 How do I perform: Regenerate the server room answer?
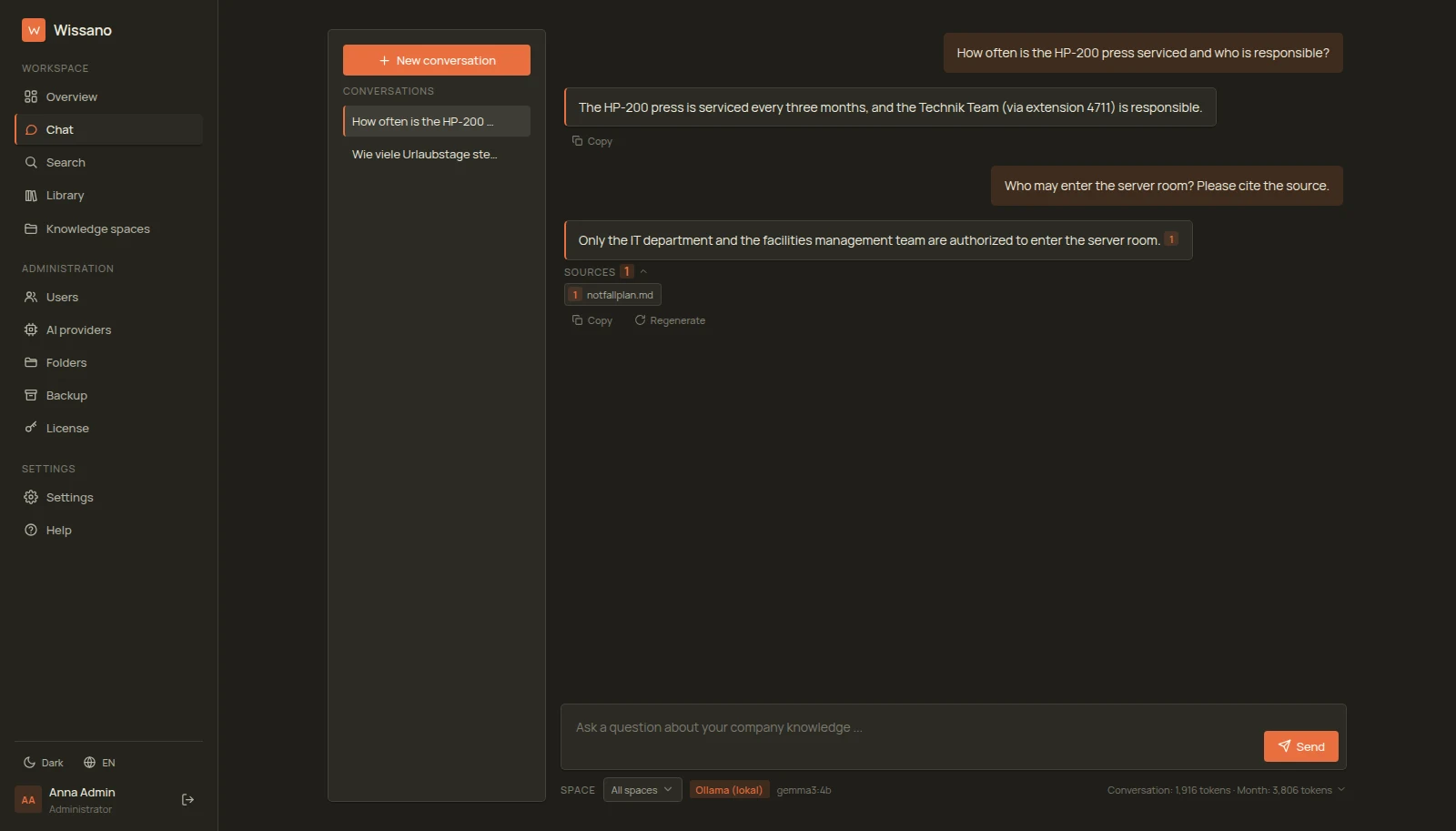tap(670, 320)
